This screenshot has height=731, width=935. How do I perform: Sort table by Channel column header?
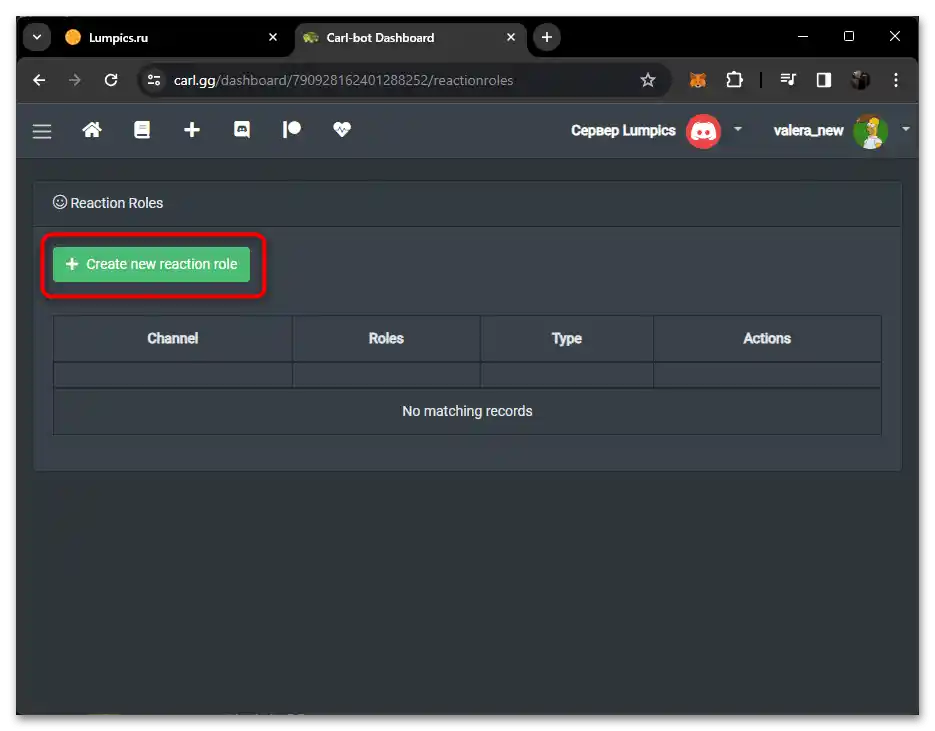pyautogui.click(x=173, y=338)
